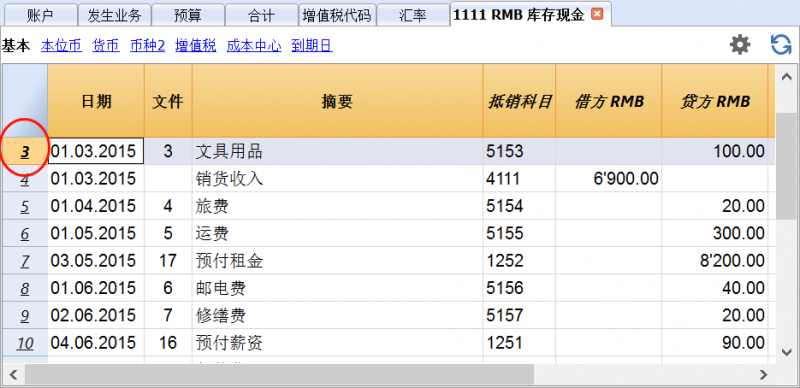
Task: Select the date cell of 文具用品 row
Action: pos(96,152)
